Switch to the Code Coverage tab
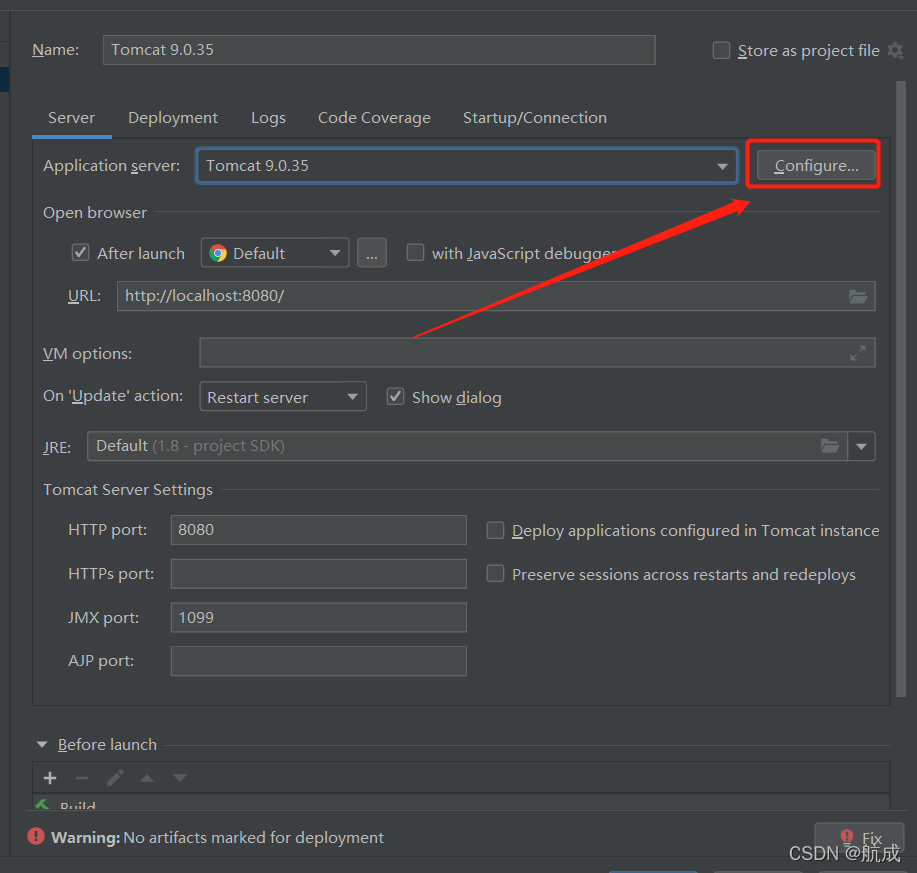Viewport: 917px width, 873px height. pyautogui.click(x=374, y=118)
